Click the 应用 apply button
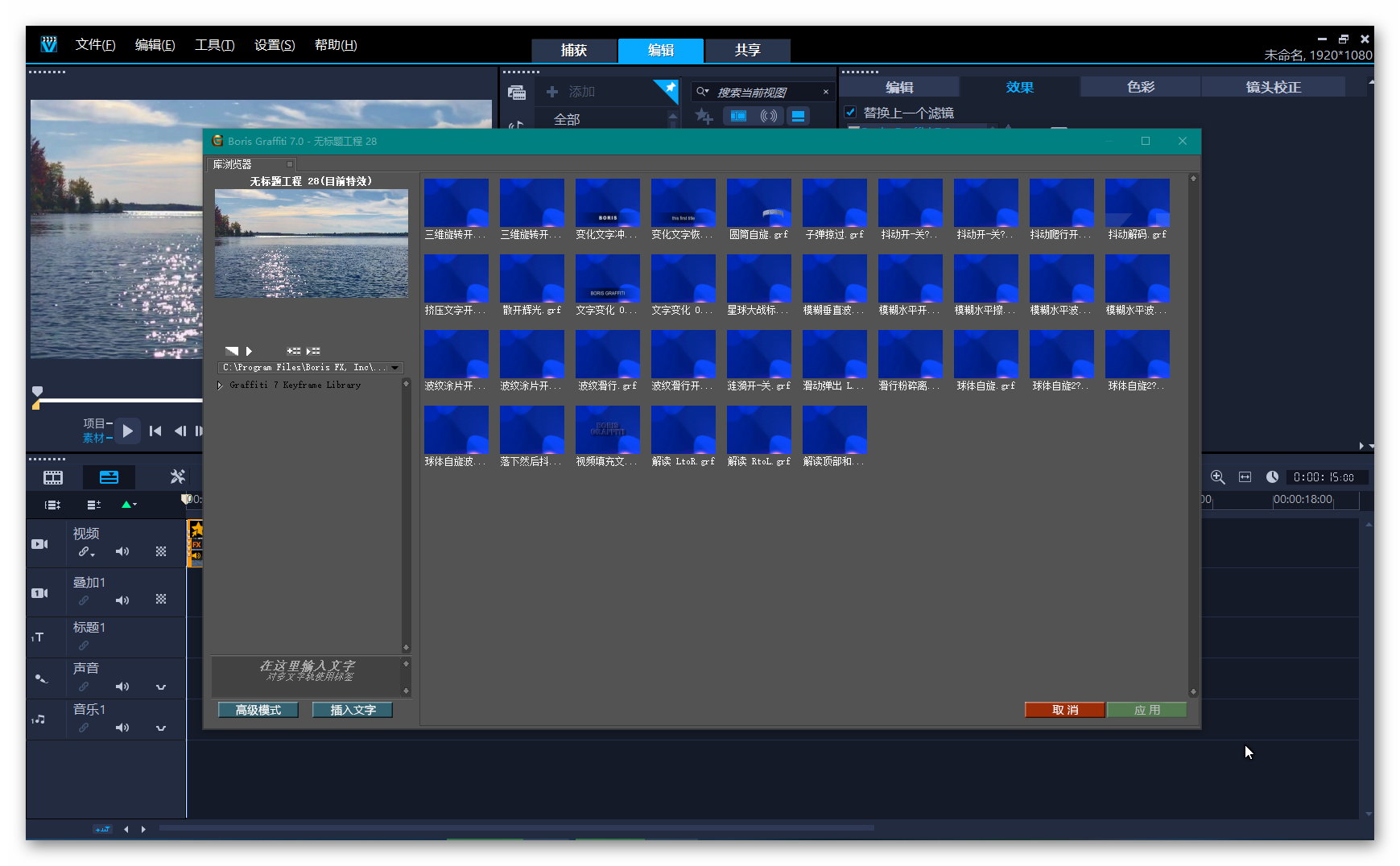This screenshot has width=1400, height=866. pos(1146,710)
